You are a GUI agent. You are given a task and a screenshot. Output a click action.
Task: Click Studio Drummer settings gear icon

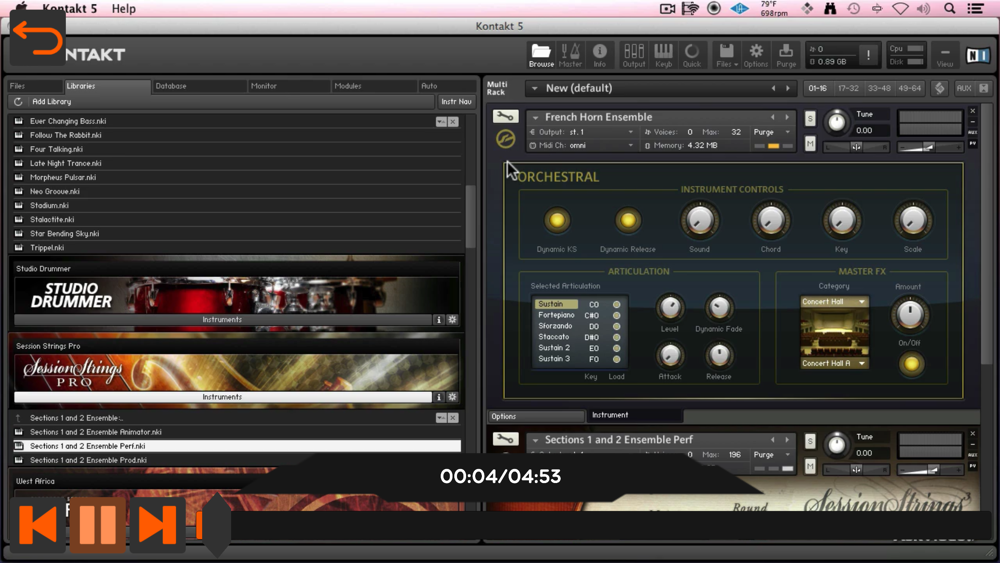pyautogui.click(x=452, y=319)
